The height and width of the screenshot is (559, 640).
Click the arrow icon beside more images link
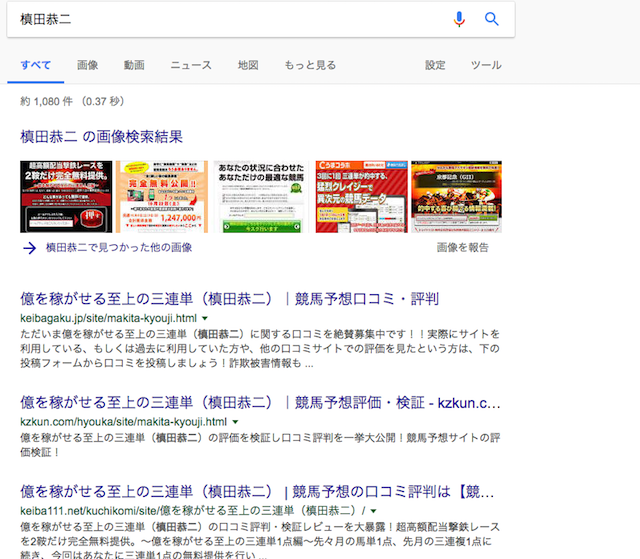pos(29,248)
